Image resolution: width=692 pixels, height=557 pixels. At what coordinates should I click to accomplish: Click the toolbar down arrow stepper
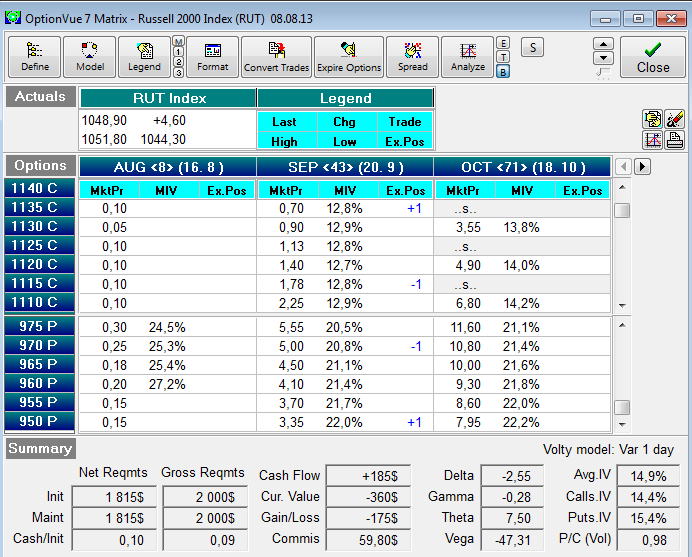[603, 58]
